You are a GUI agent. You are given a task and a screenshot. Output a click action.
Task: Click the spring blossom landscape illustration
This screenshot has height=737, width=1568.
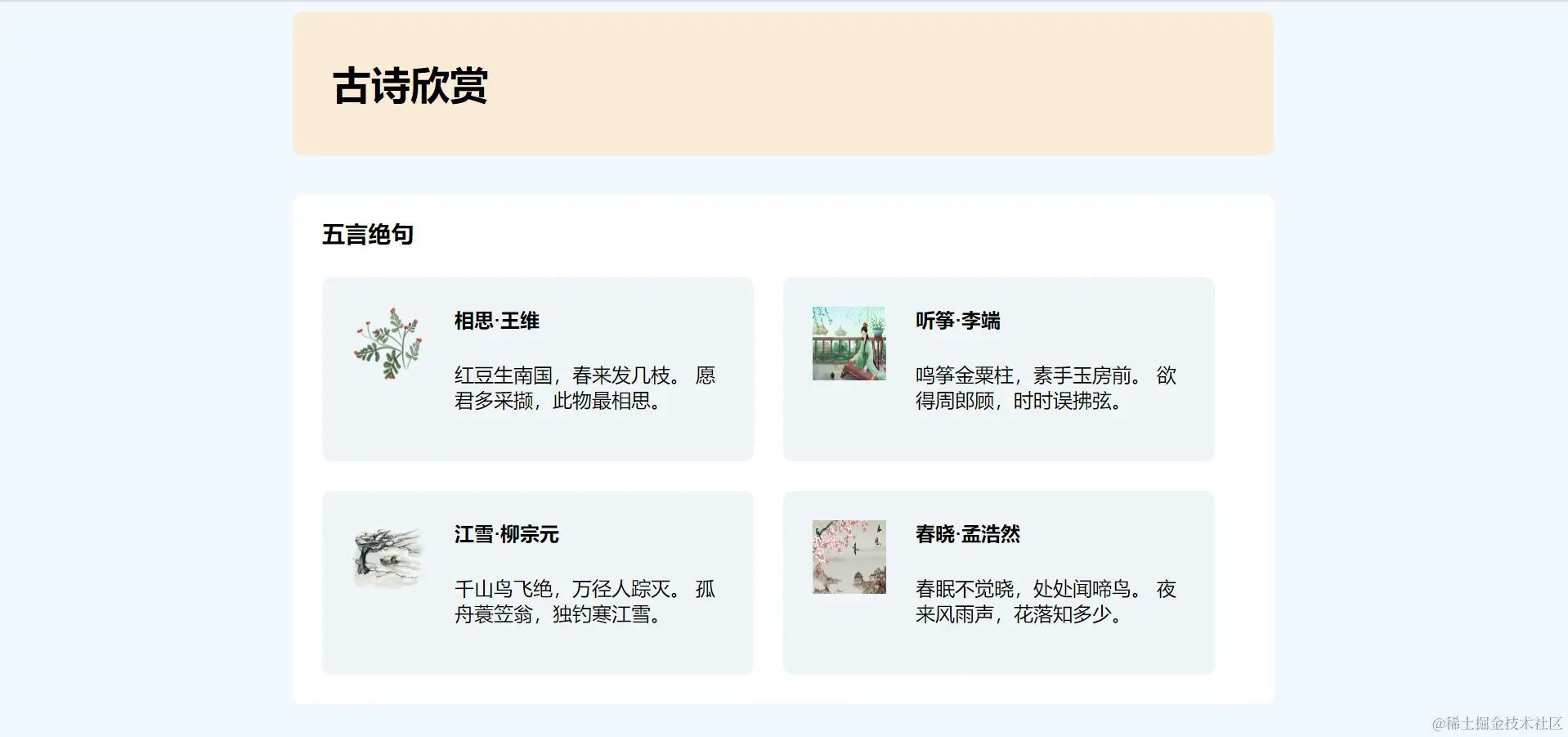848,557
